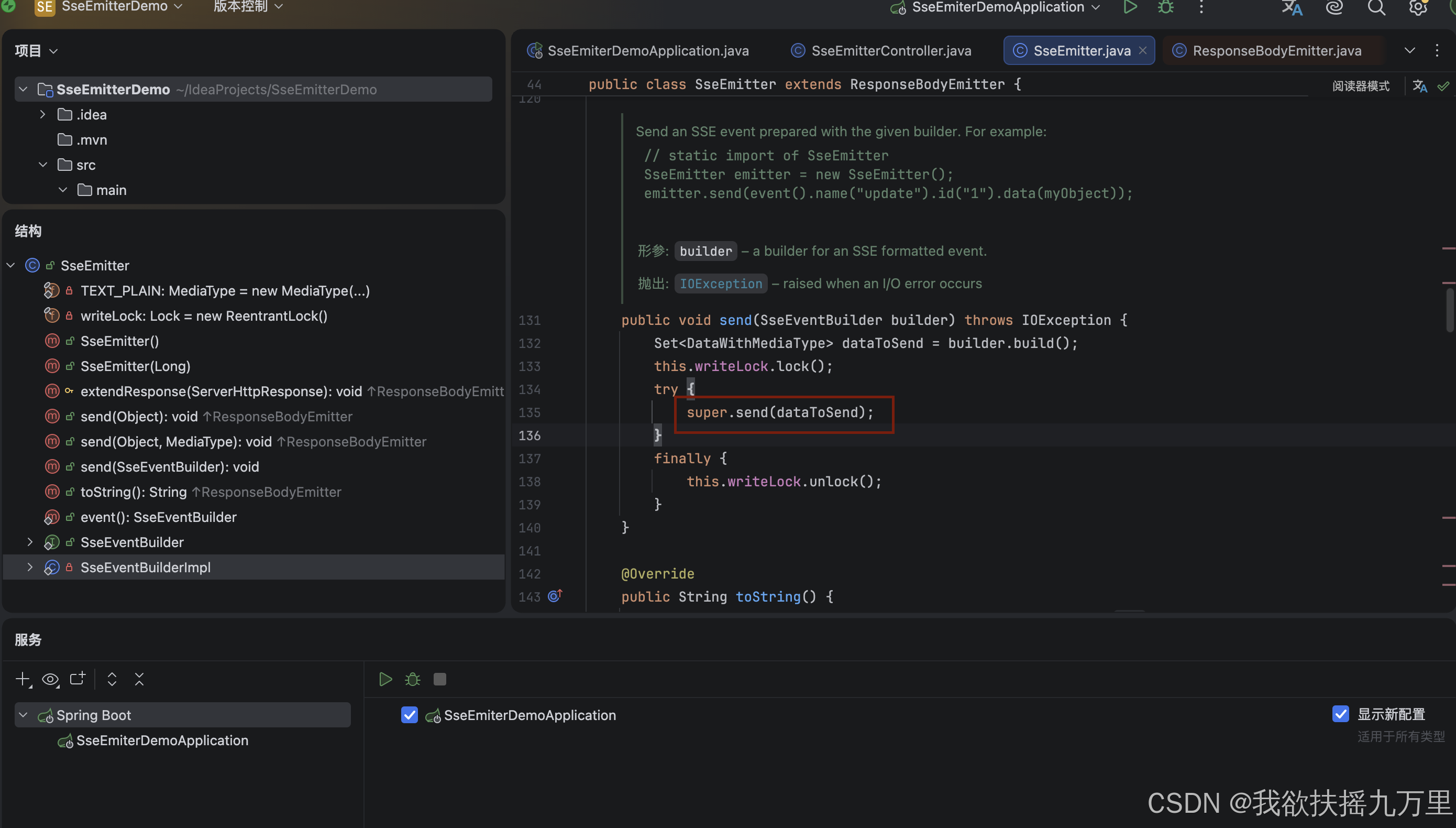
Task: Click line number 136 in the gutter
Action: tap(529, 435)
